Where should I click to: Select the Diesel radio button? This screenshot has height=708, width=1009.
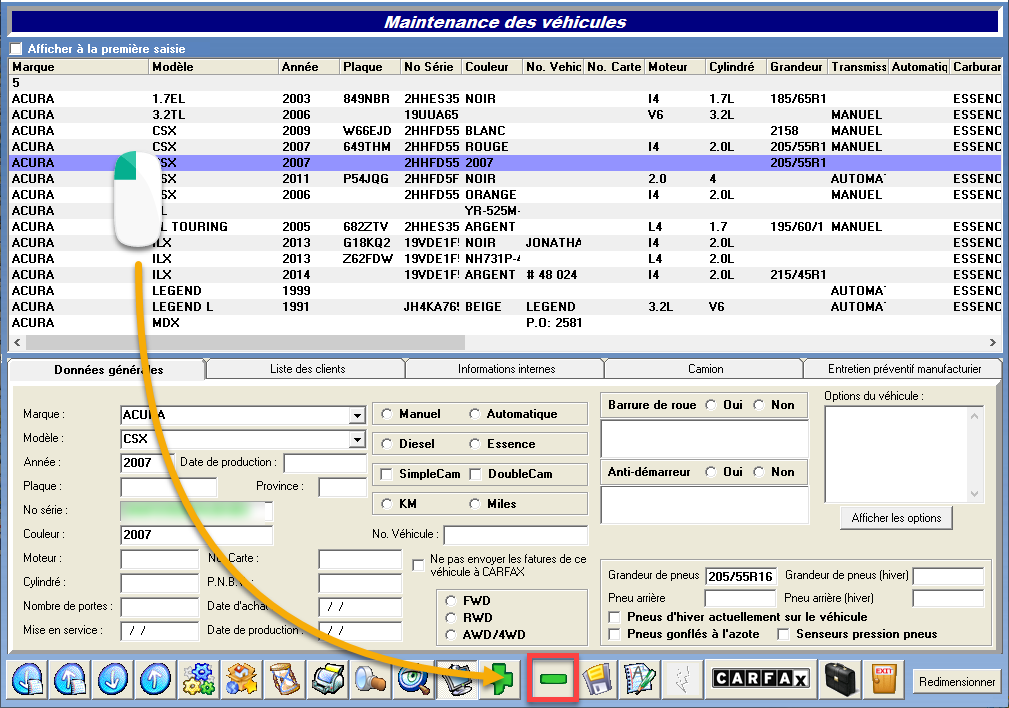click(x=387, y=443)
